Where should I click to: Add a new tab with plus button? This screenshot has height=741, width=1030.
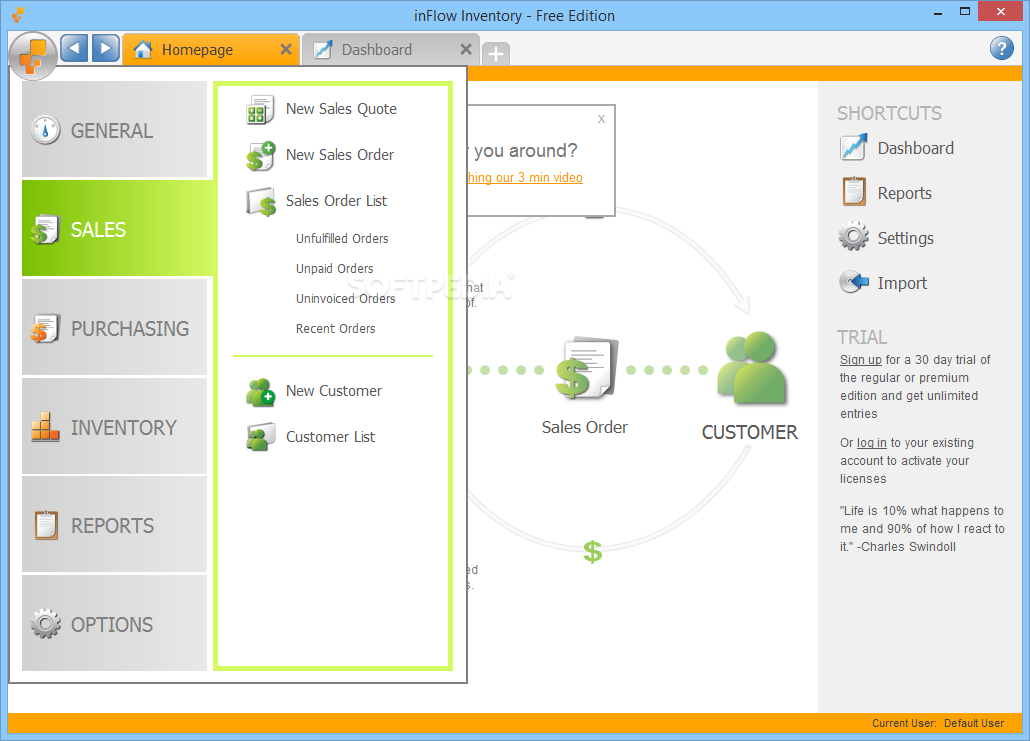click(496, 53)
